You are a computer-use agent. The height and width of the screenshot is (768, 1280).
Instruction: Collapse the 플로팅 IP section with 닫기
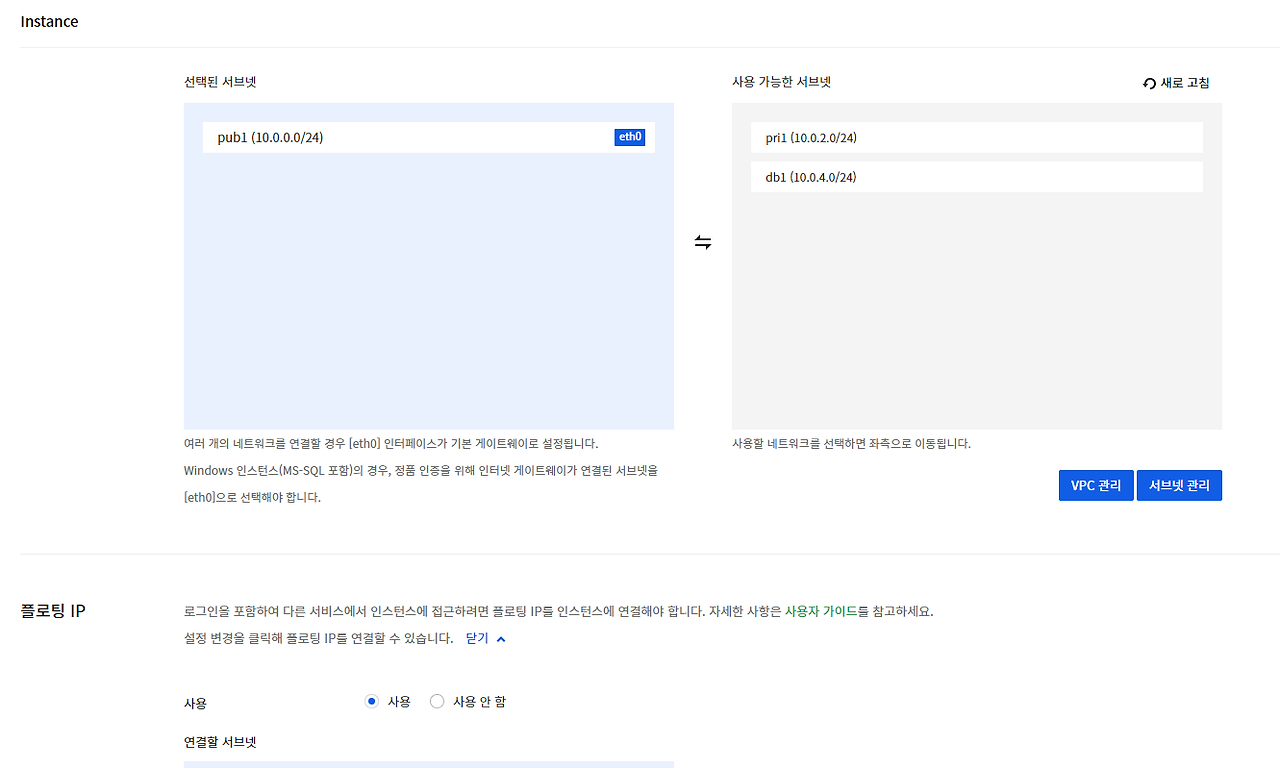[x=477, y=638]
